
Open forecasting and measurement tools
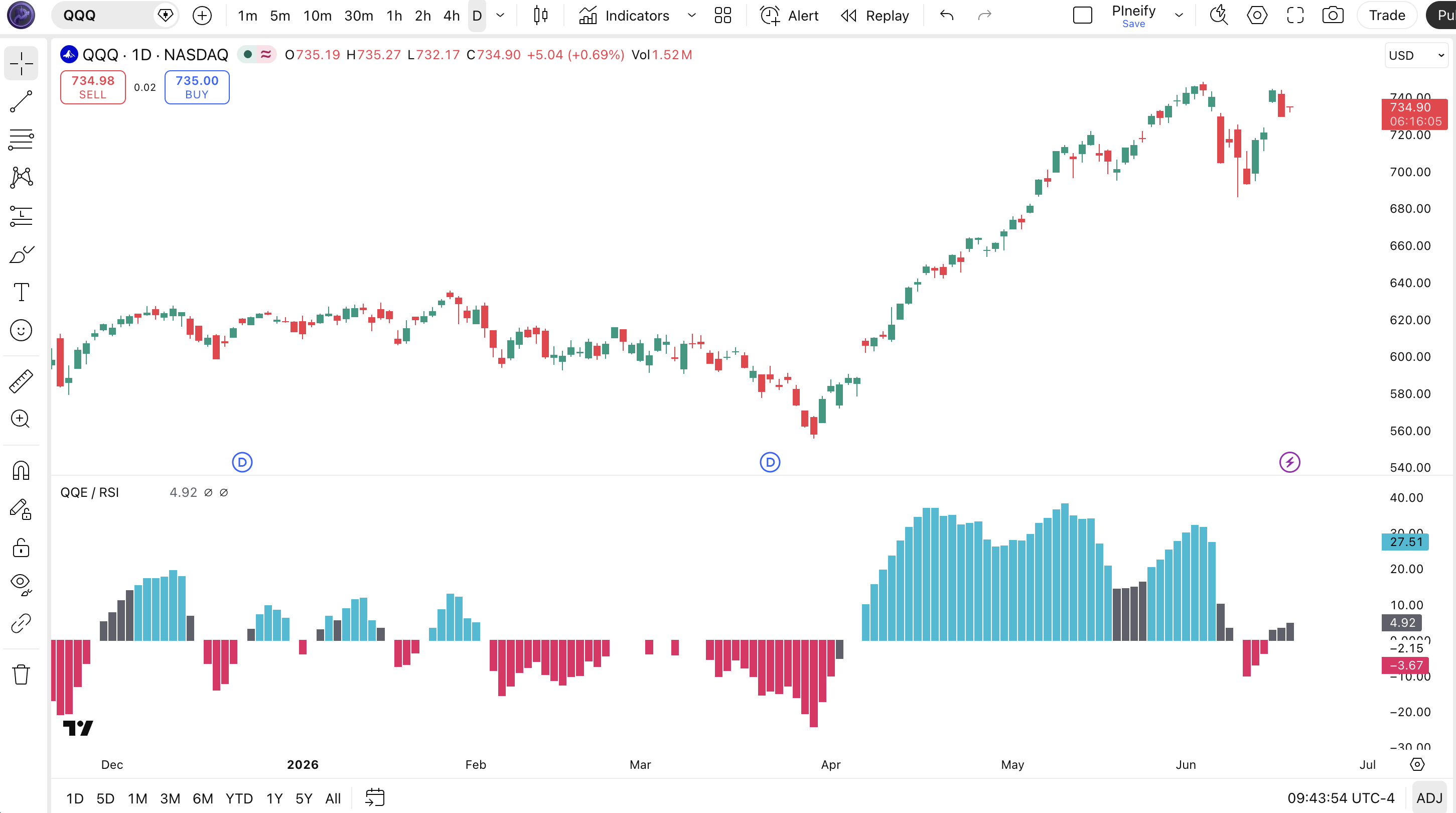pyautogui.click(x=21, y=216)
